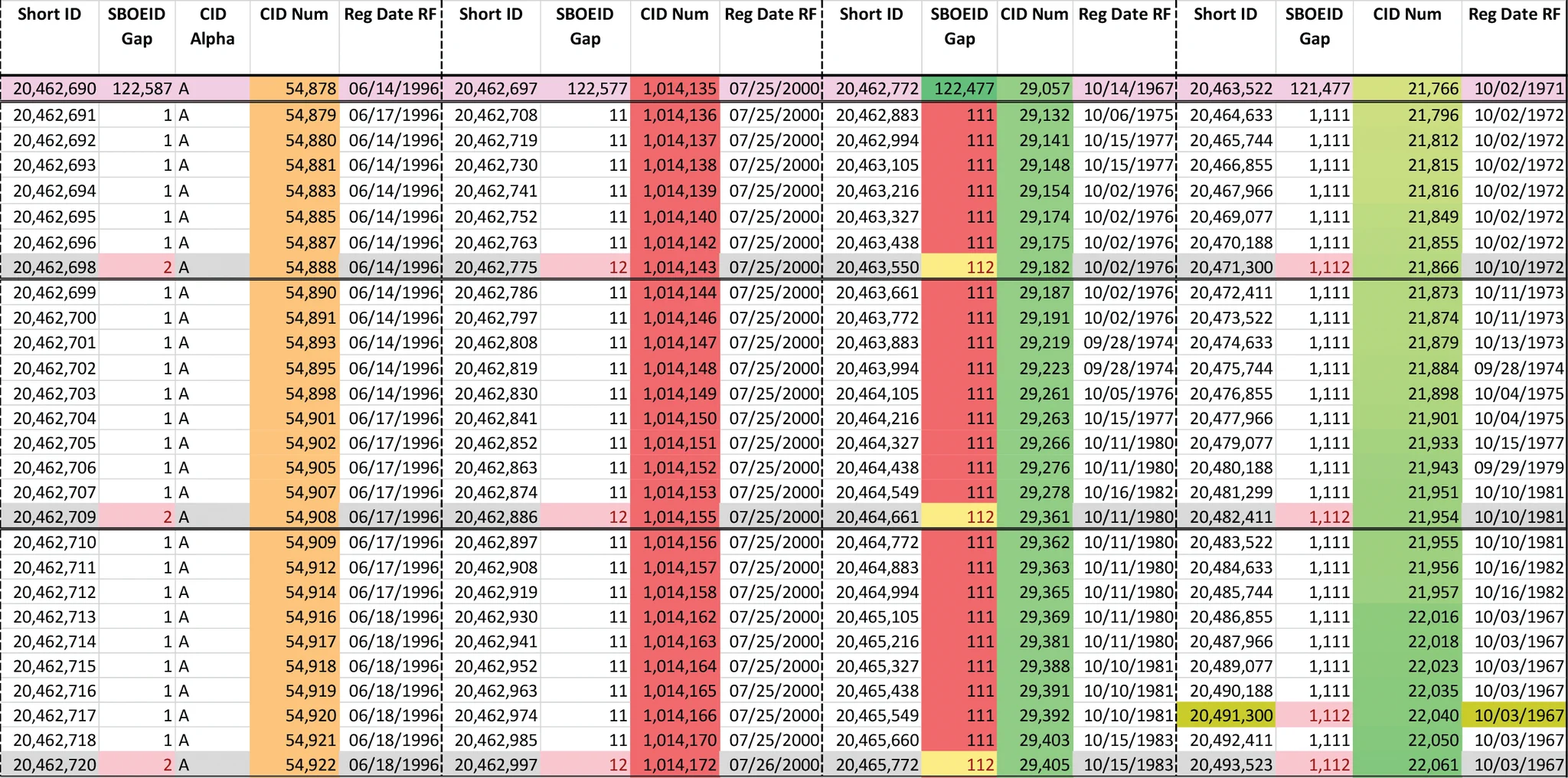Click Short ID cell 20,462,690
The height and width of the screenshot is (778, 1568).
coord(50,89)
